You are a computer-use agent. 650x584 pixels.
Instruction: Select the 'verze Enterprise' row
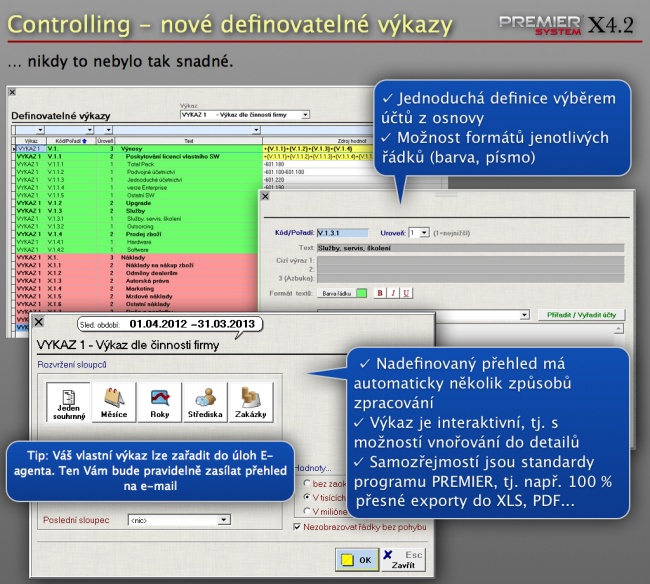click(x=139, y=187)
